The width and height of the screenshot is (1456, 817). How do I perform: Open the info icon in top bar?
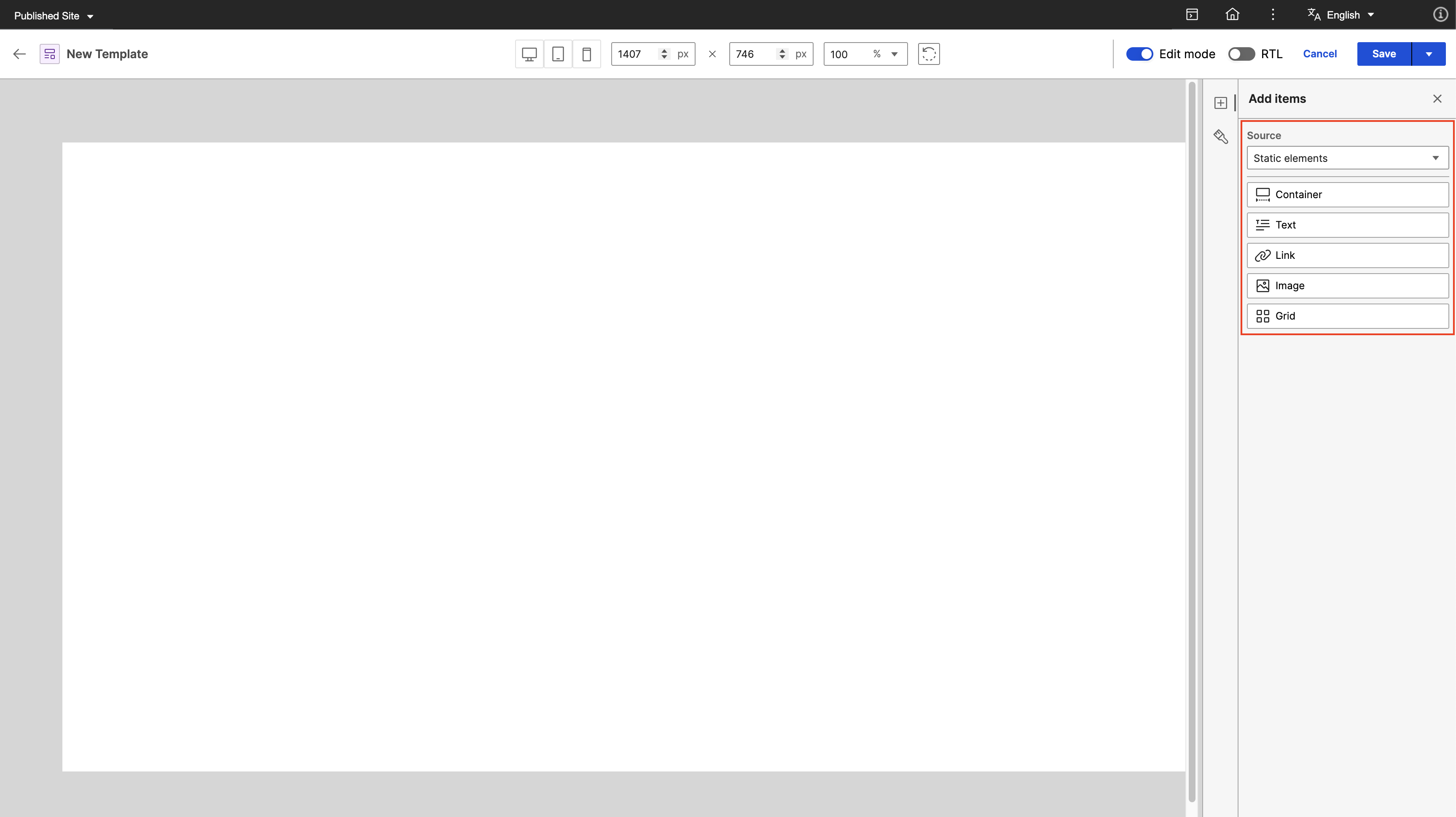click(x=1440, y=15)
